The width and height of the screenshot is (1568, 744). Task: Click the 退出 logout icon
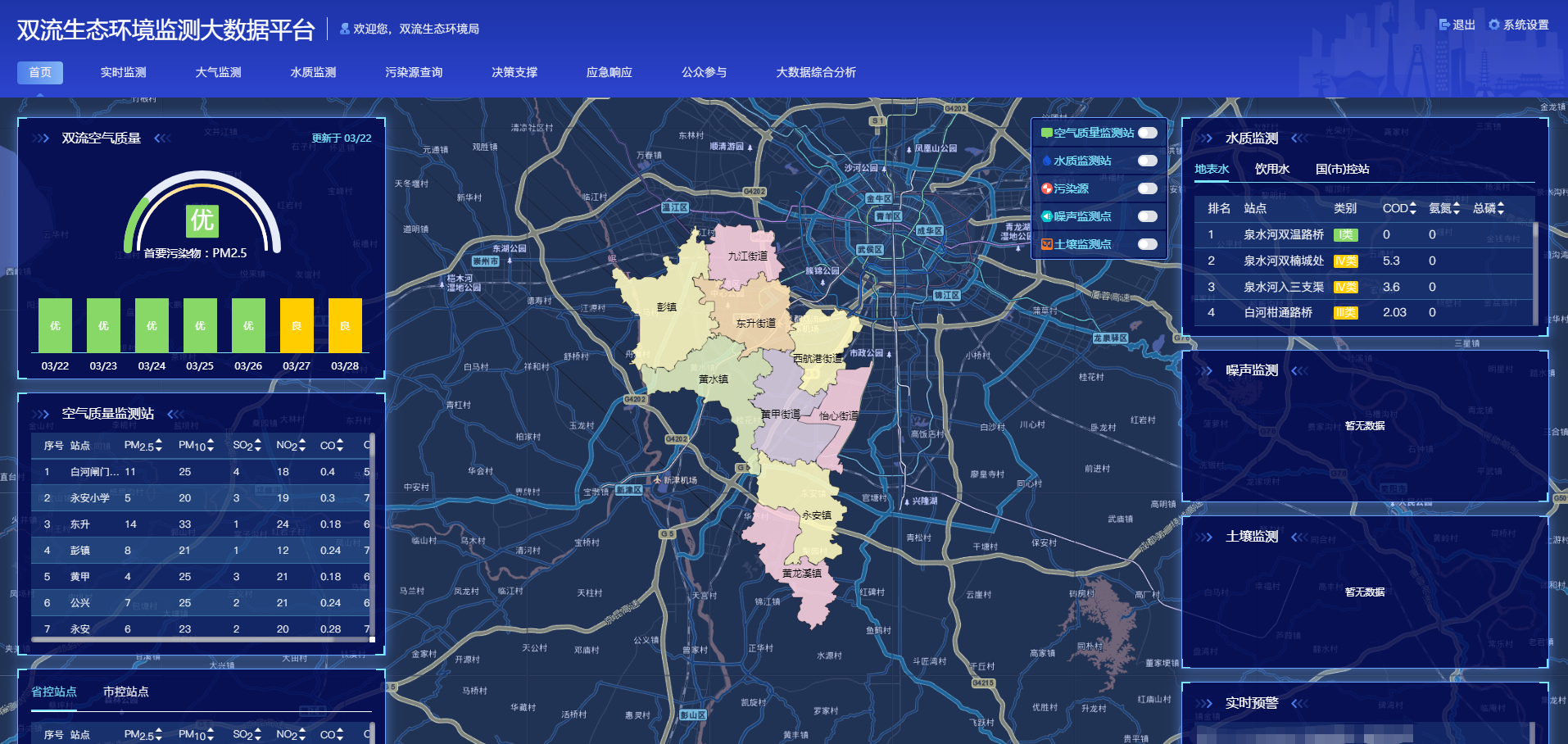point(1444,25)
